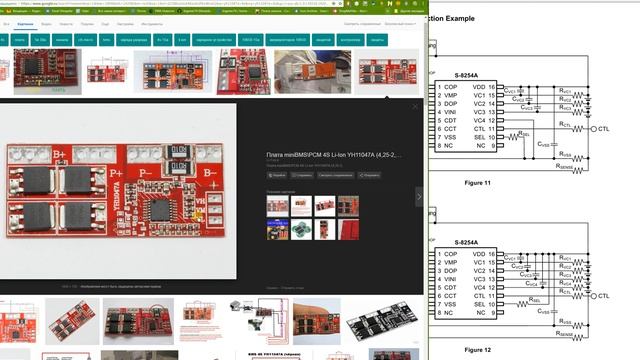
Task: Open wiring schematic thumbnail in lower row
Action: tap(259, 322)
